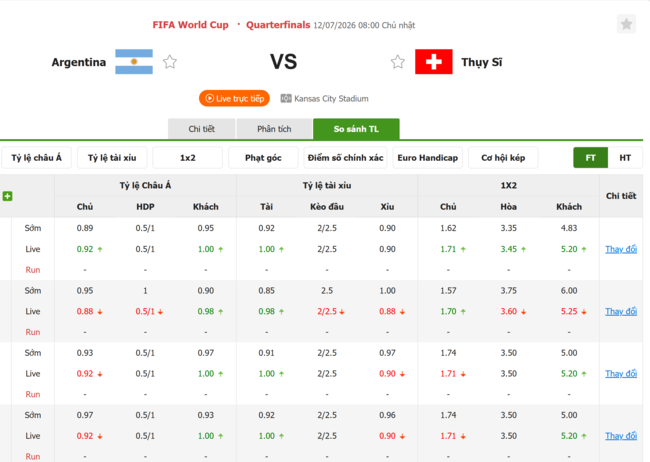Select the FT full-time toggle

(590, 158)
